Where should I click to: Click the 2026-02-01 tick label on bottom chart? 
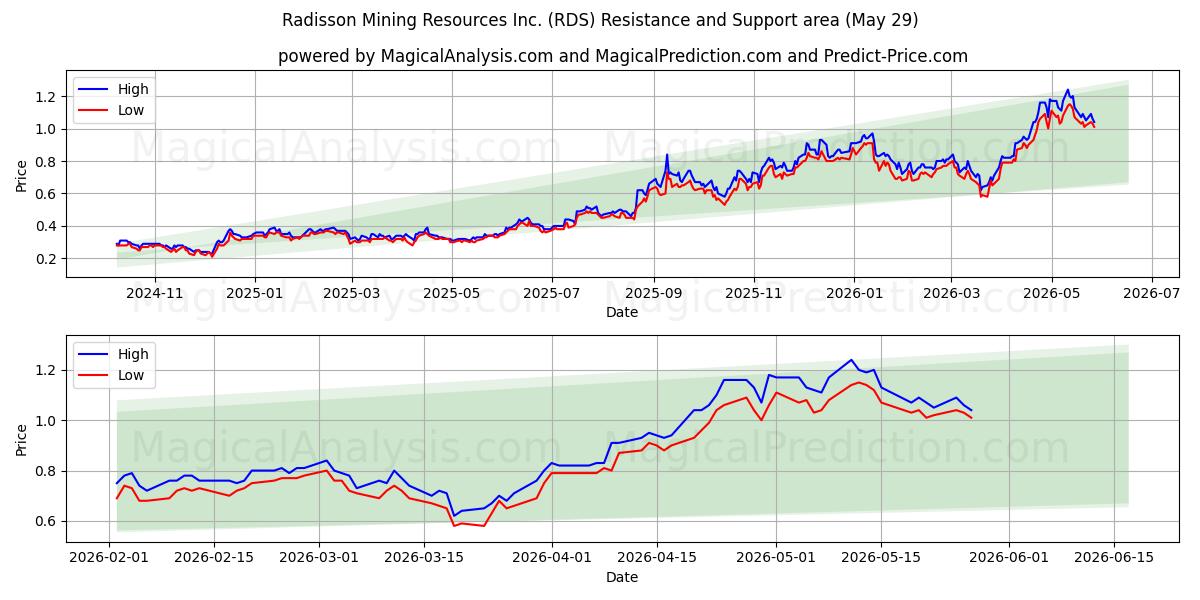coord(110,559)
